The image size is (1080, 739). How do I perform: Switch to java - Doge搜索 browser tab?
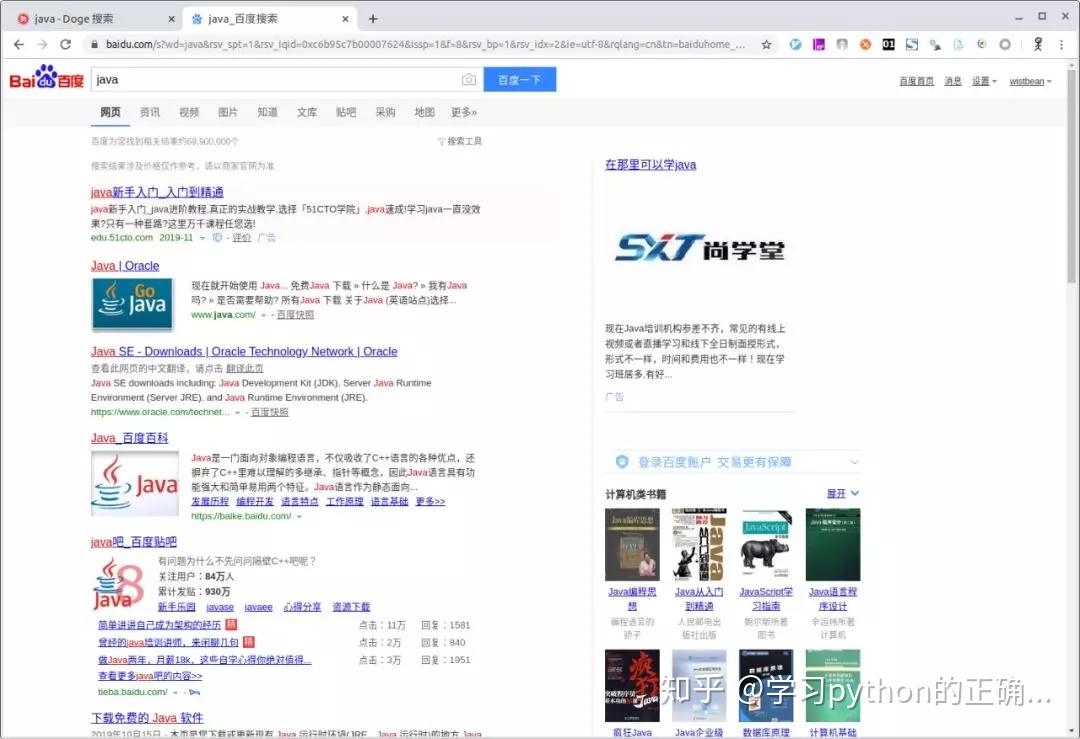pyautogui.click(x=94, y=19)
